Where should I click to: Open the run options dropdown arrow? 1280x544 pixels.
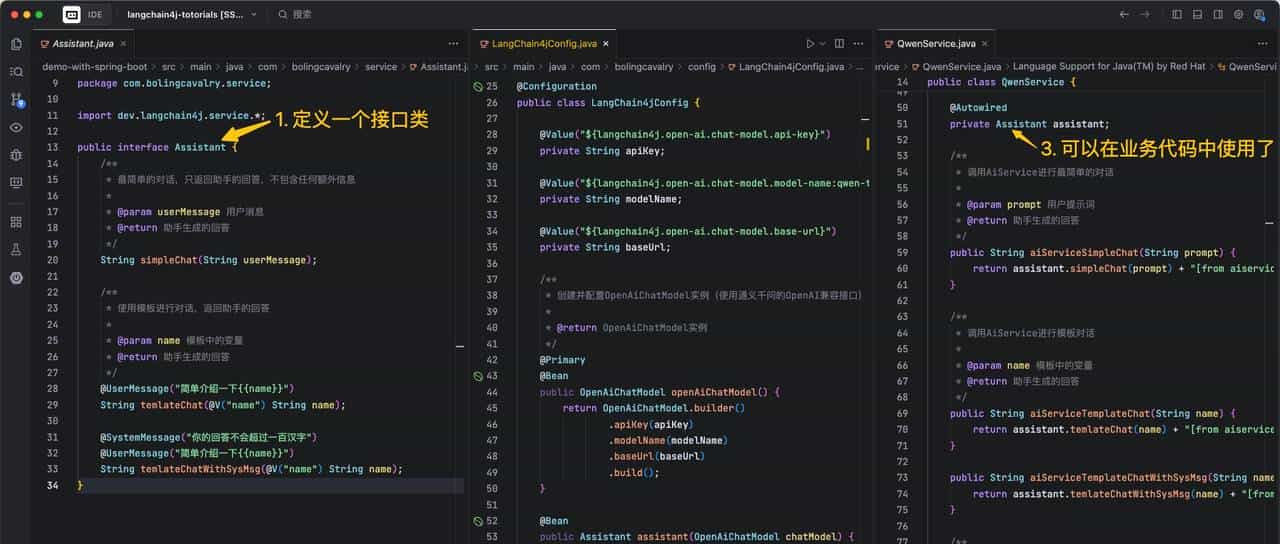[x=822, y=44]
